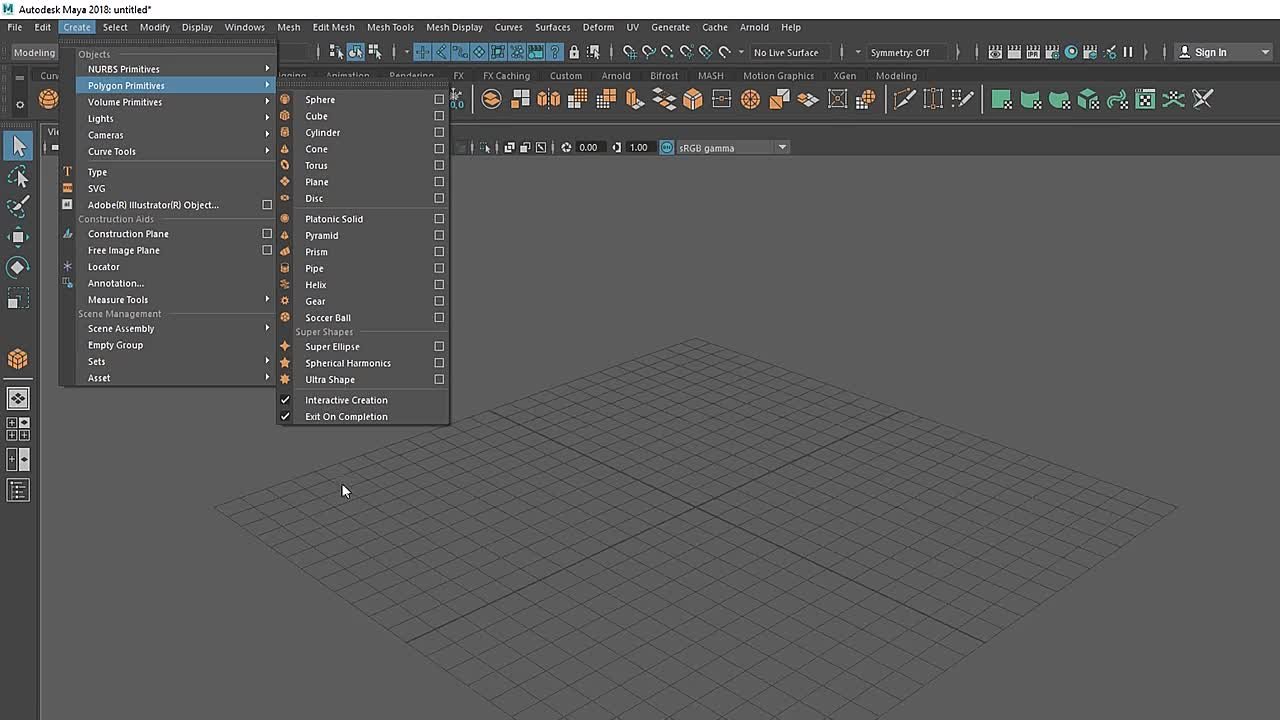Click the Sign In button
This screenshot has width=1280, height=720.
tap(1210, 53)
